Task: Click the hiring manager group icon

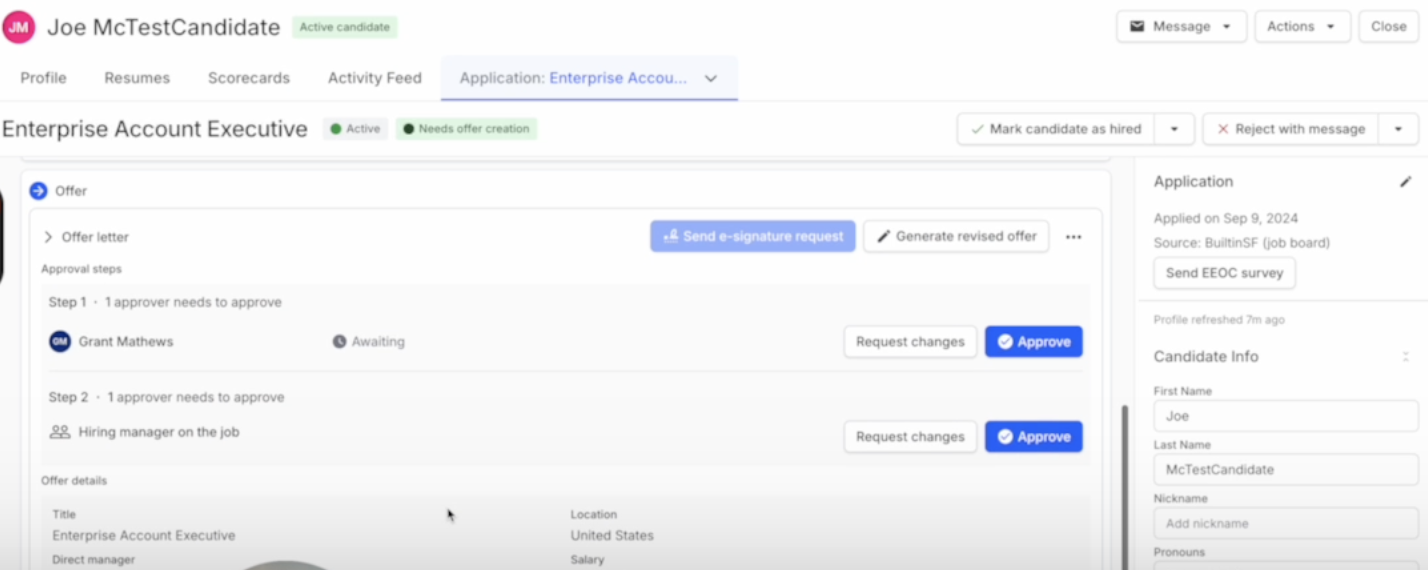Action: pyautogui.click(x=60, y=432)
